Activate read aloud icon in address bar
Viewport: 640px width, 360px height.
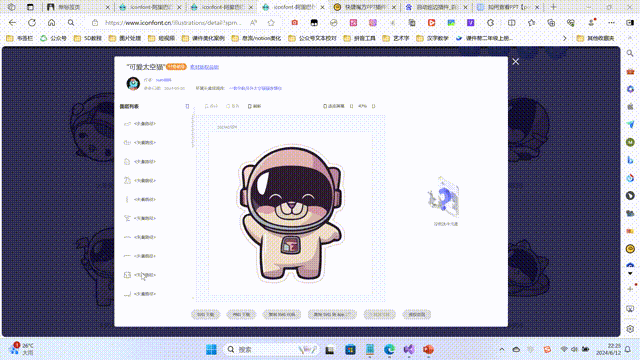click(253, 23)
